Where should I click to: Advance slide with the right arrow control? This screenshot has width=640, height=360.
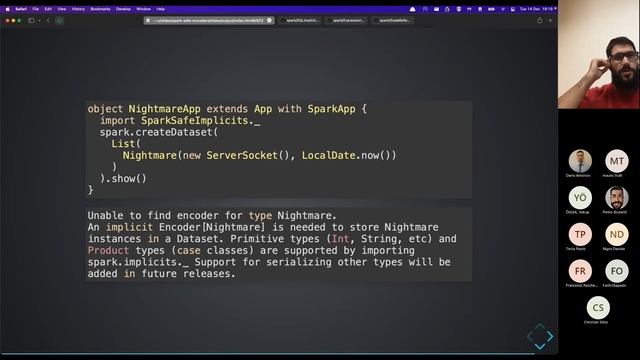550,336
